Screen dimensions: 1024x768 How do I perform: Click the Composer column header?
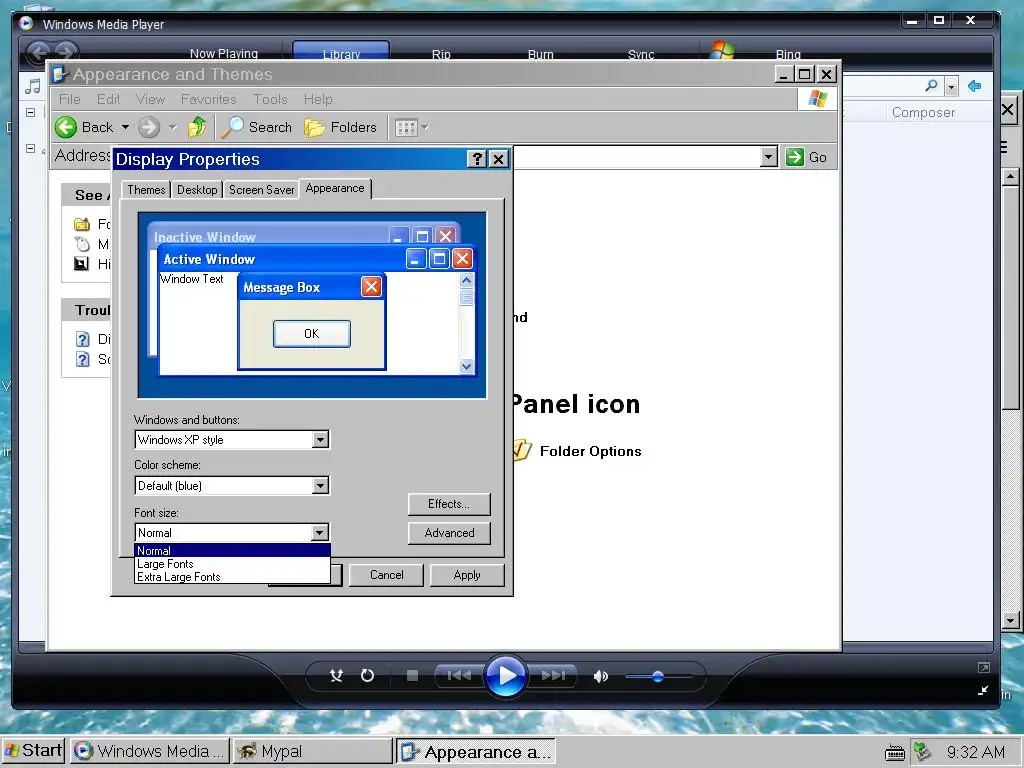click(923, 112)
